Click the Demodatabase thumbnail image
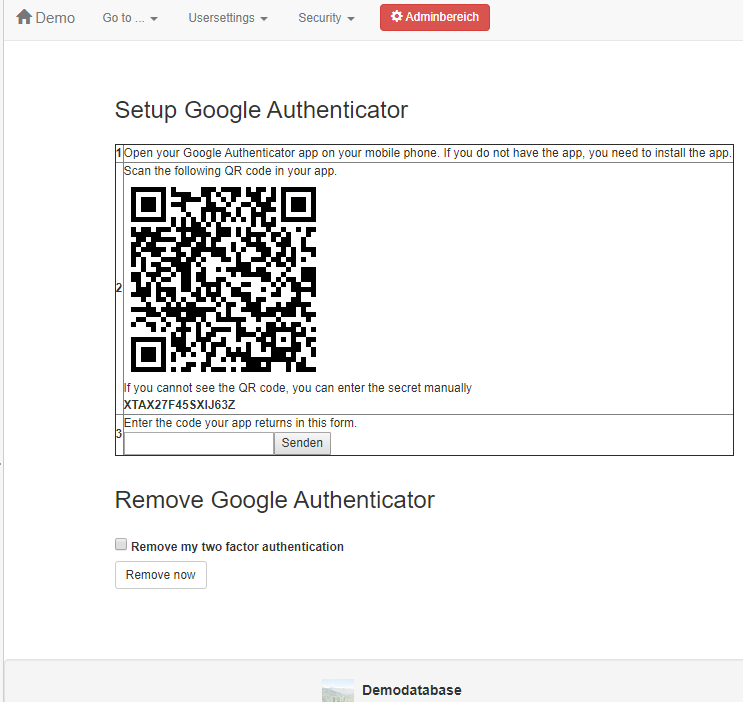Screen dimensions: 743x702 (338, 690)
